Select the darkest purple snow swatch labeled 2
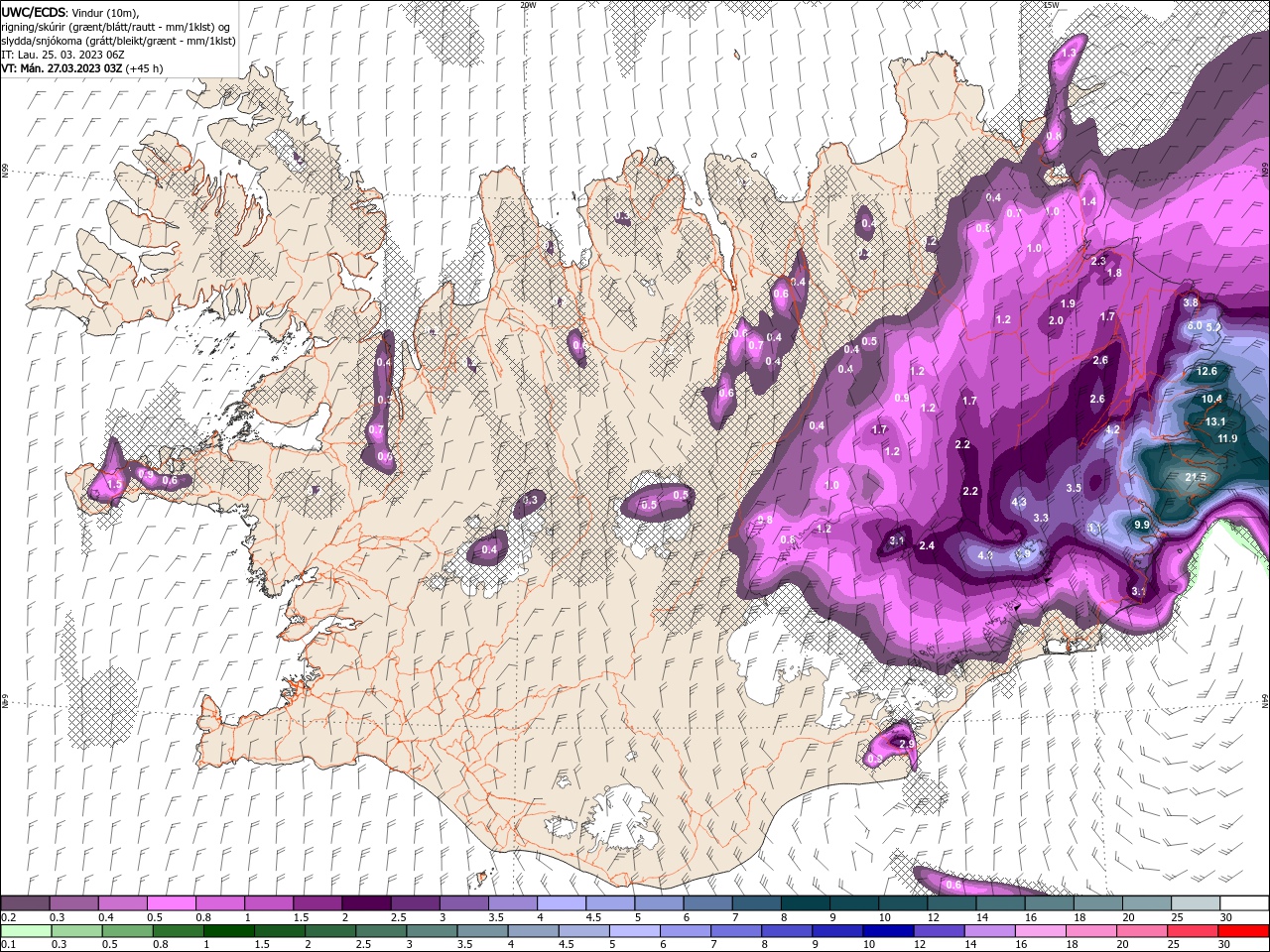This screenshot has width=1270, height=952. pyautogui.click(x=365, y=903)
